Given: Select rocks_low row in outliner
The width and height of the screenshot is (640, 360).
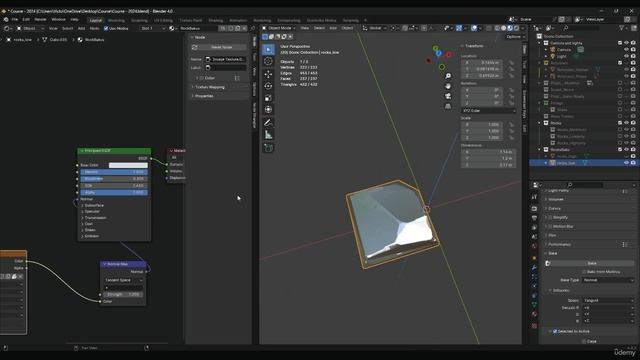Looking at the screenshot, I should click(584, 163).
